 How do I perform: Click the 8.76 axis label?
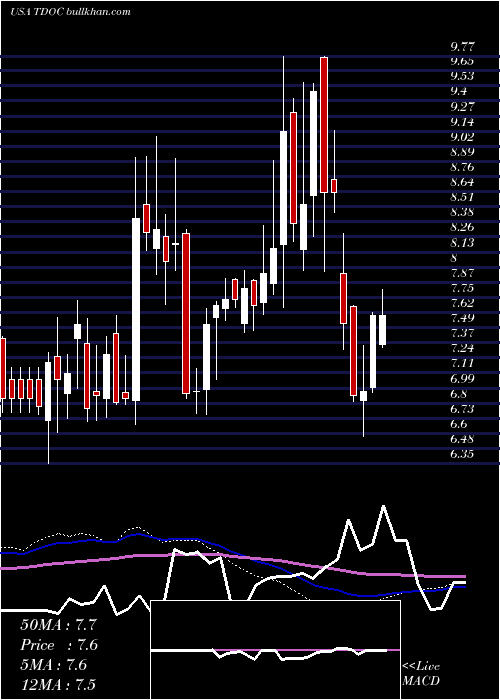tap(463, 167)
